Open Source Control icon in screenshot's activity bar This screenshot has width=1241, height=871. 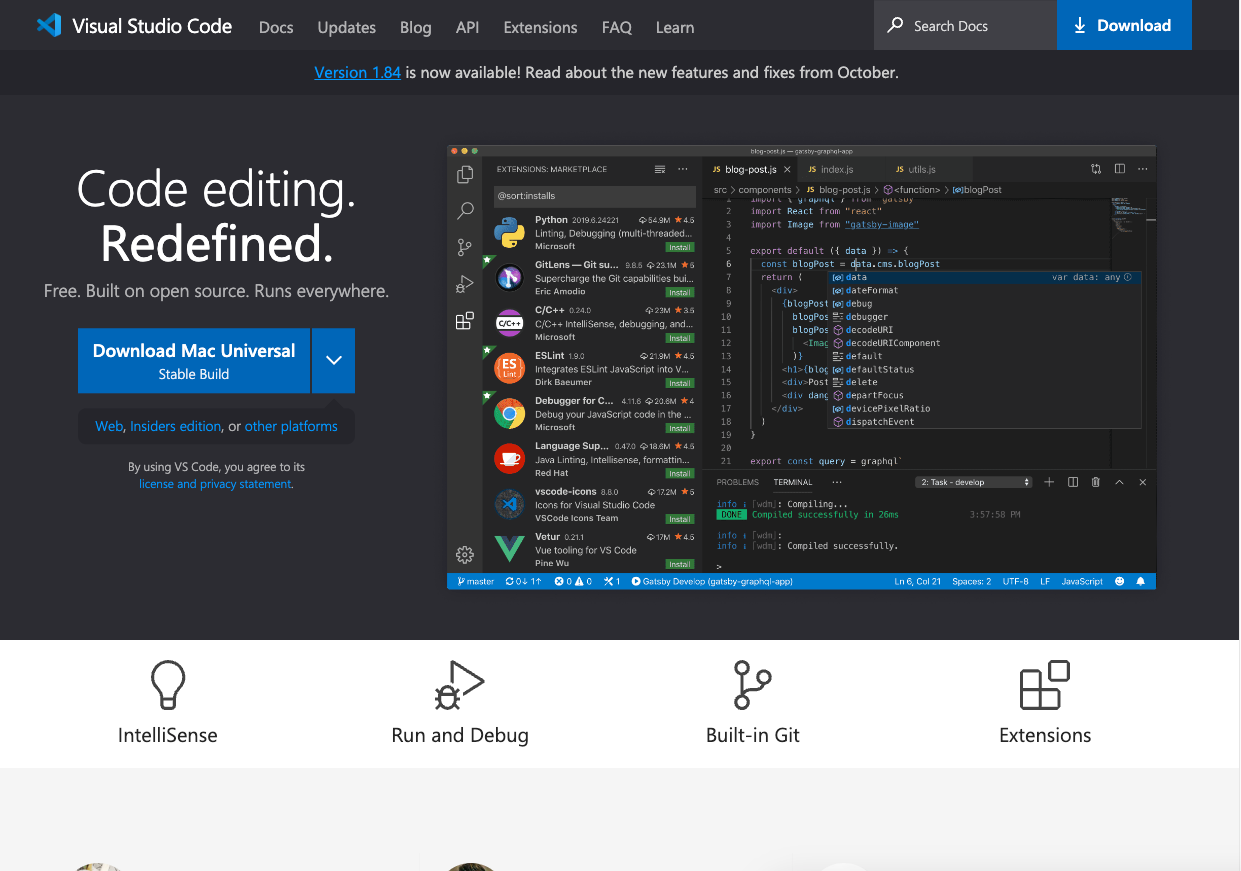(x=465, y=247)
